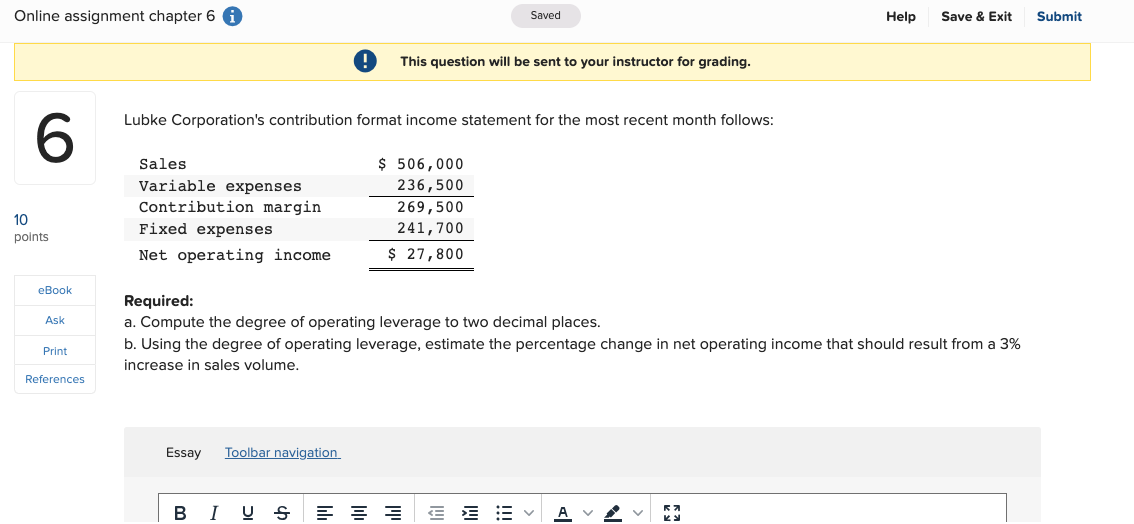Image resolution: width=1134 pixels, height=524 pixels.
Task: Click the question number 6 box
Action: point(55,138)
